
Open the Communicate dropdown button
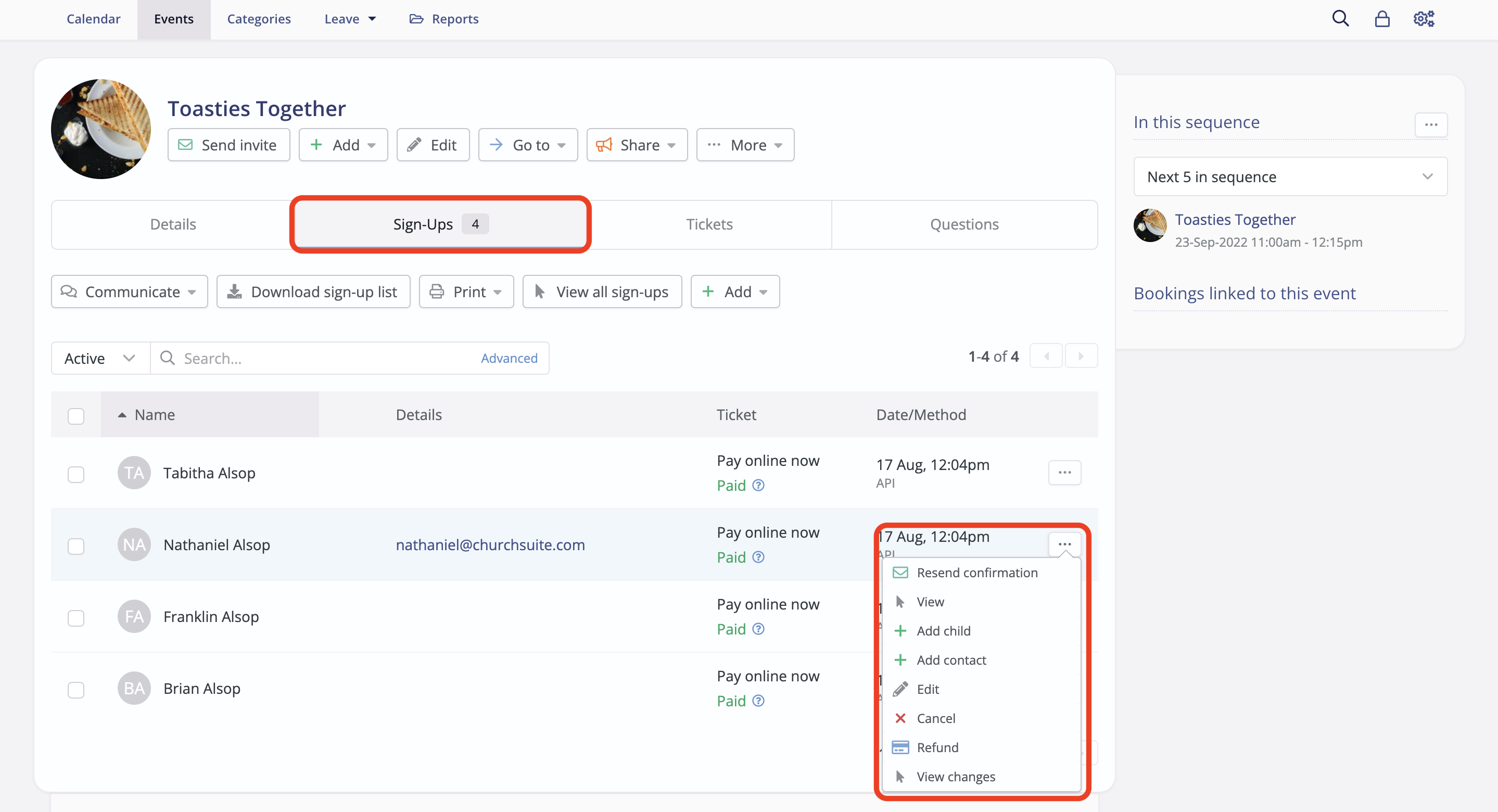[x=129, y=292]
